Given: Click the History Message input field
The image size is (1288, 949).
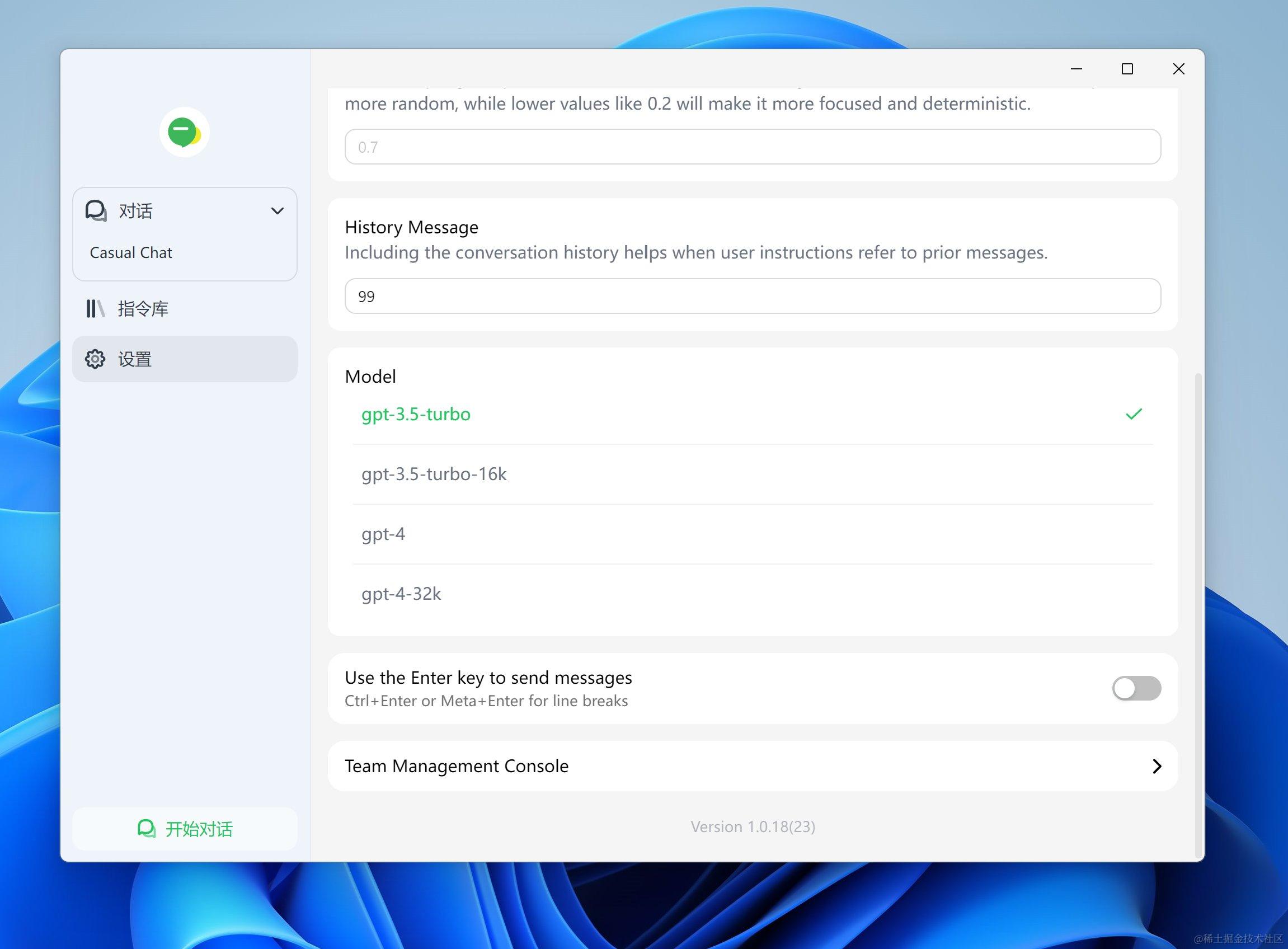Looking at the screenshot, I should click(752, 297).
